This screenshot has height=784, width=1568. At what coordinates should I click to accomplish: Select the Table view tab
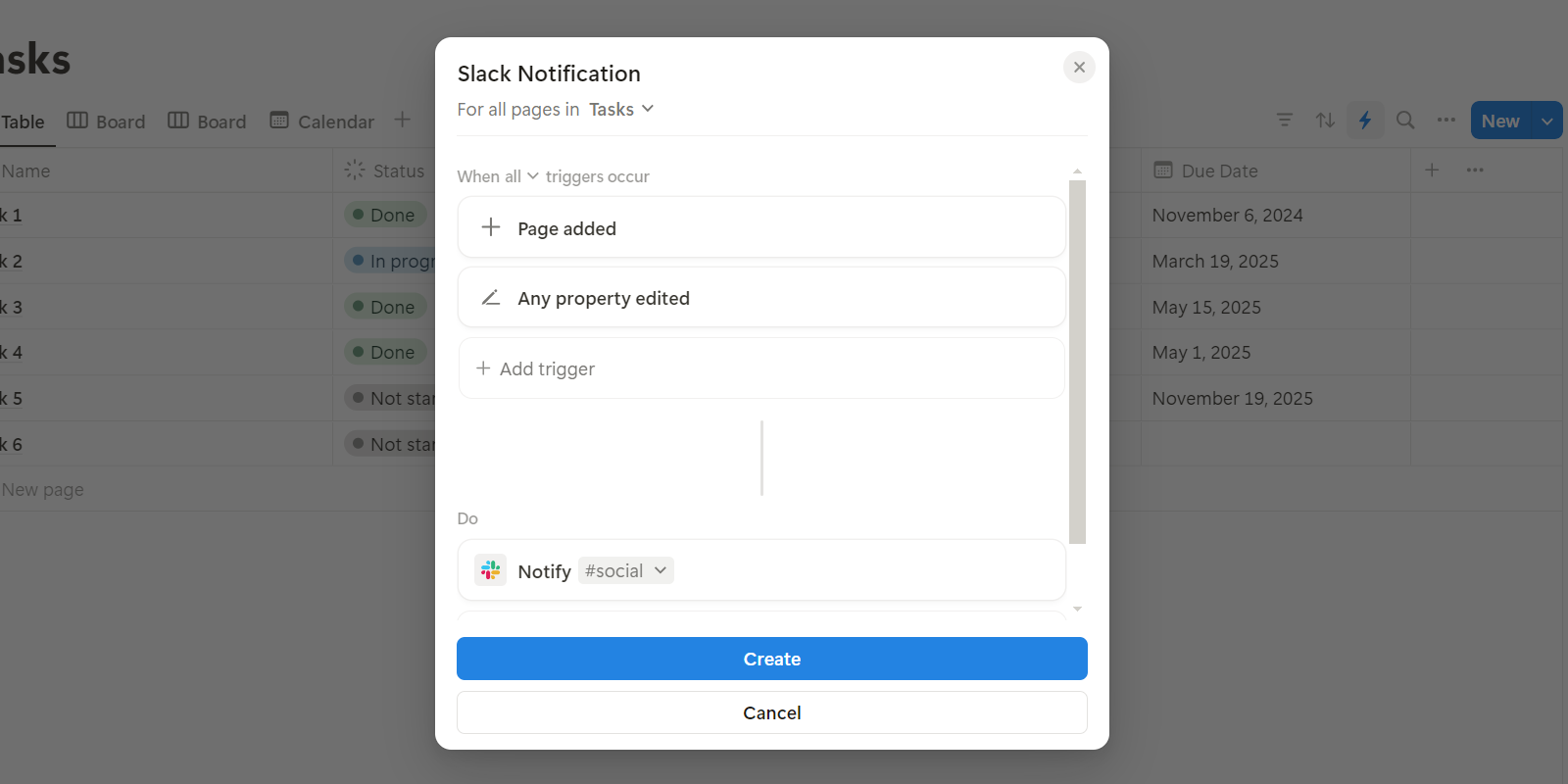(23, 122)
